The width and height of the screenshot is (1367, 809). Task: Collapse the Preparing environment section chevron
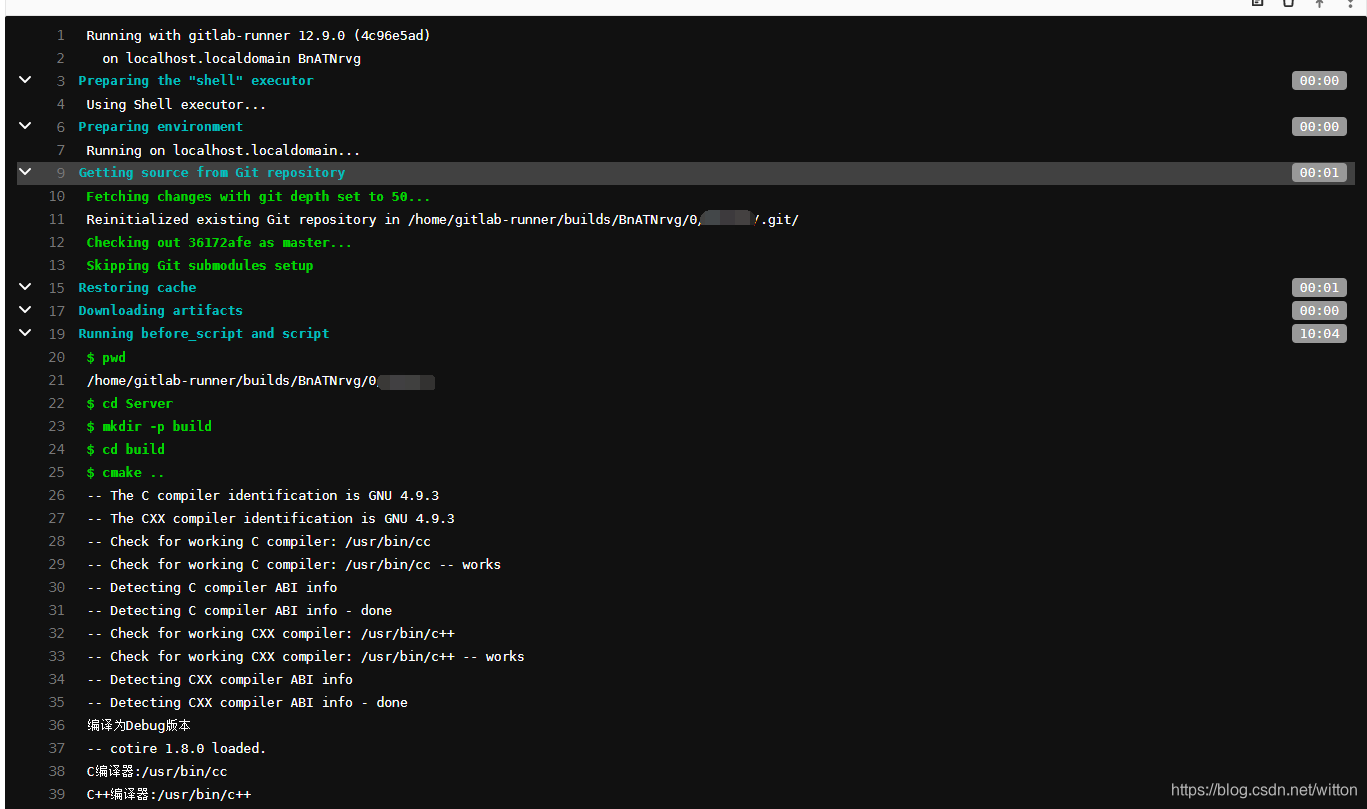(x=26, y=126)
